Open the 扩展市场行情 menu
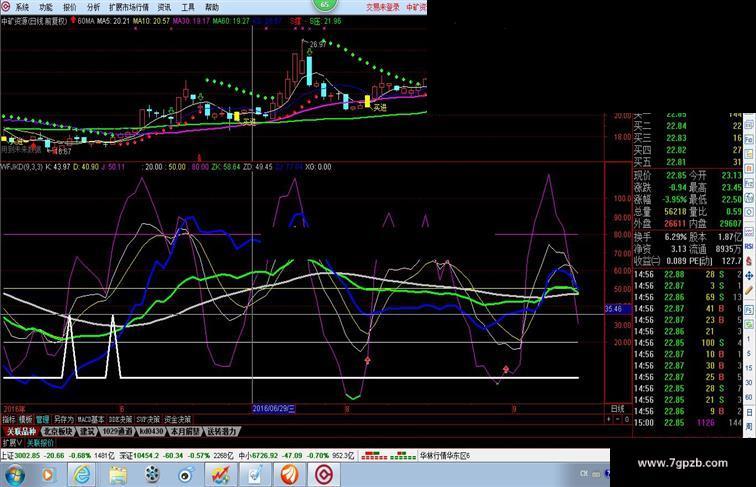 (129, 7)
